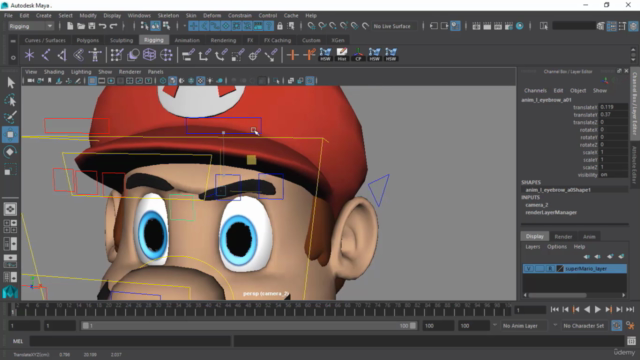
Task: Click the orange plus Set Key icon
Action: point(293,55)
